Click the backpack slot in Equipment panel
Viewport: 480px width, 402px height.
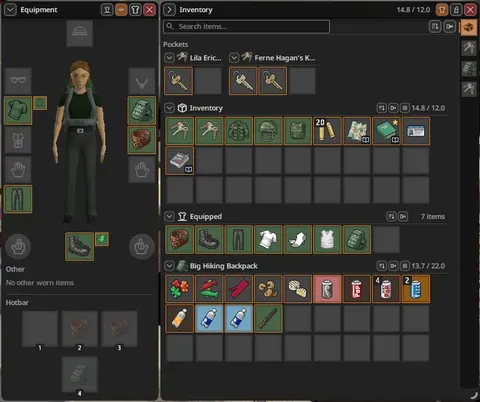click(142, 110)
